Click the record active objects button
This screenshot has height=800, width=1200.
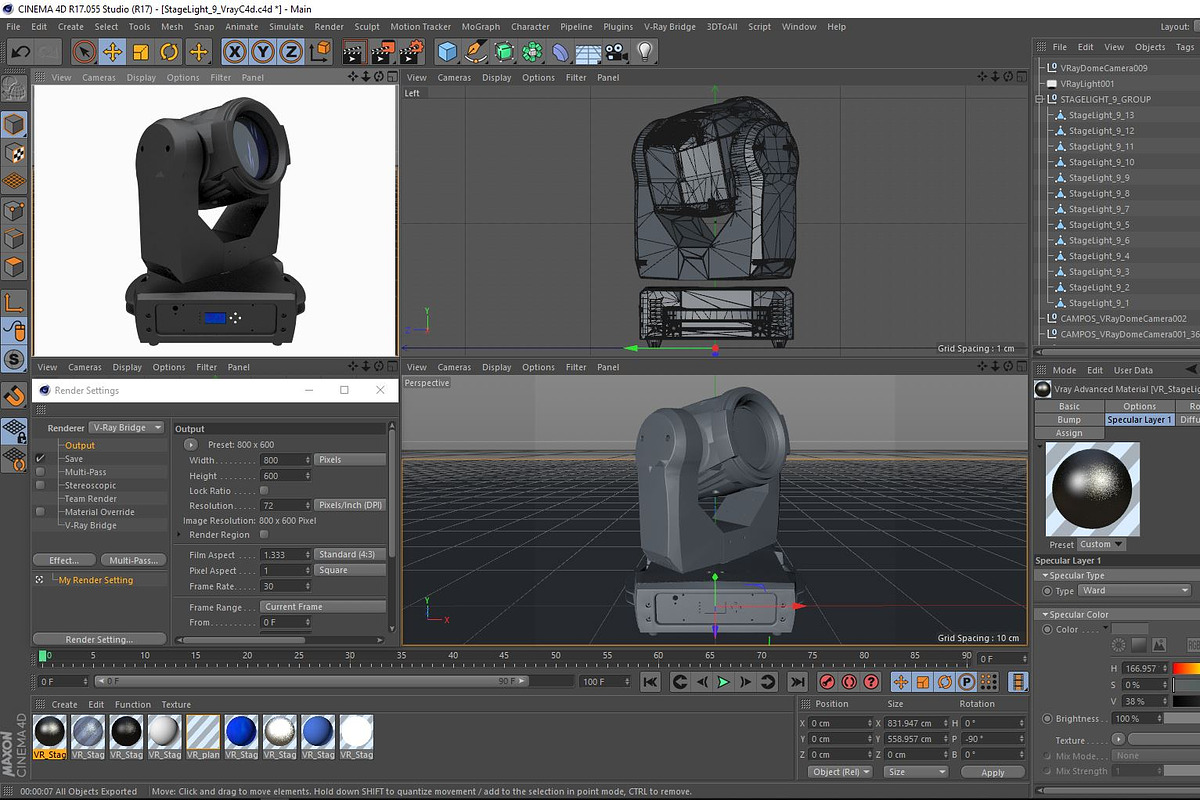point(827,682)
